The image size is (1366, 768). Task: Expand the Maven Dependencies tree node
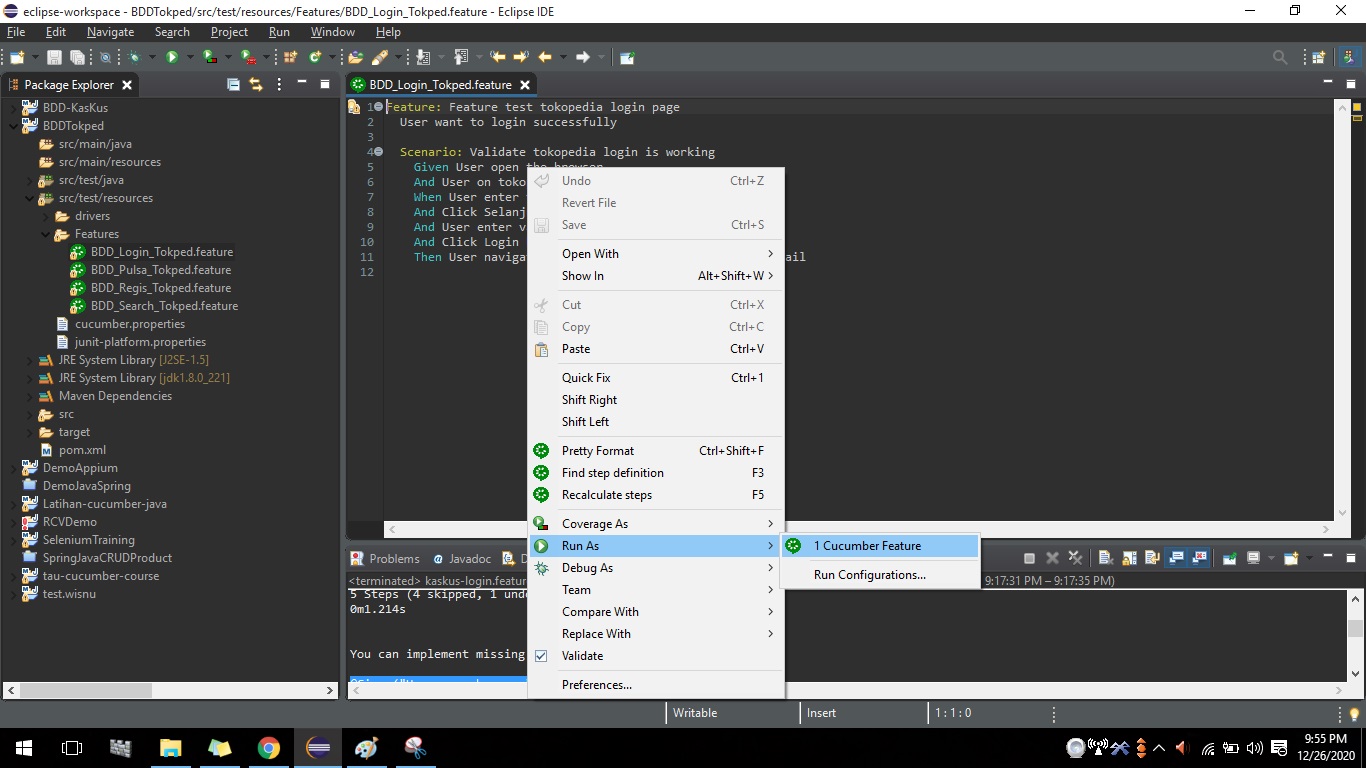30,396
